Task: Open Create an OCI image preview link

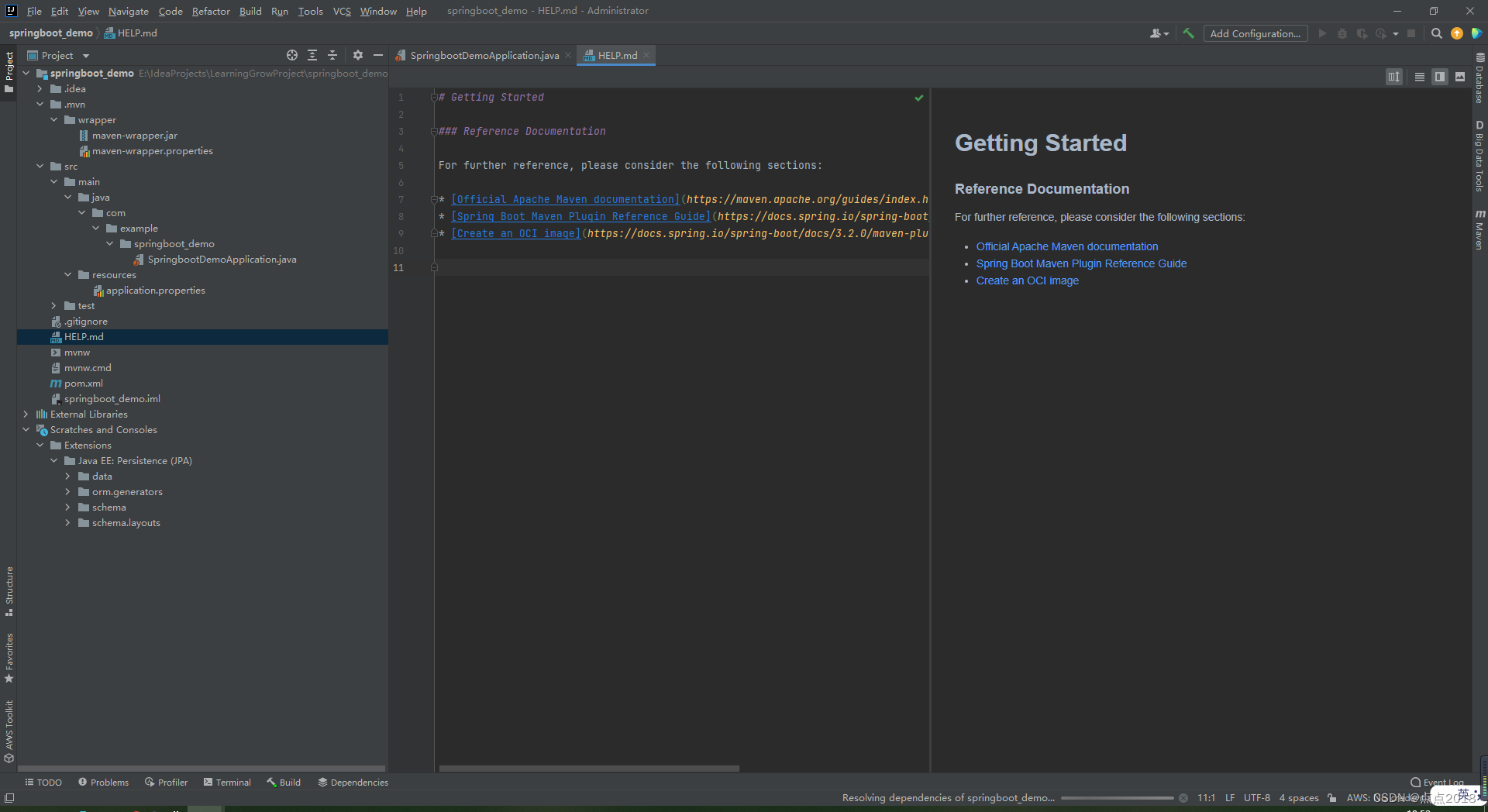Action: [x=1028, y=280]
